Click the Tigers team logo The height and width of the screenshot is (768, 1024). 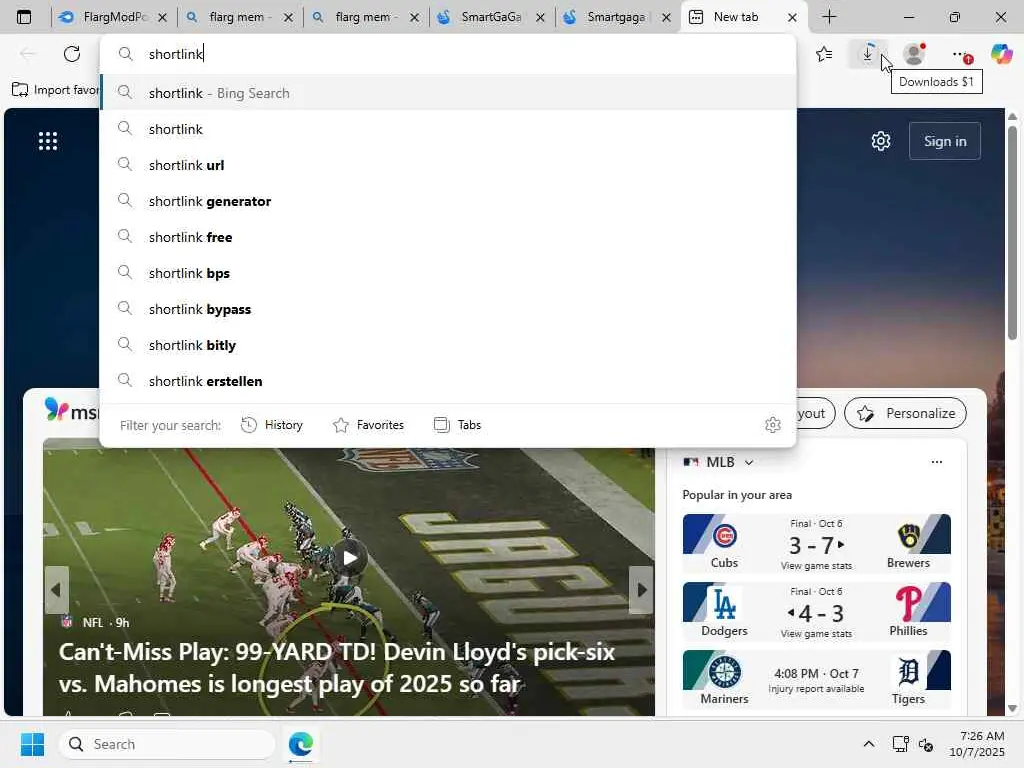(x=908, y=673)
